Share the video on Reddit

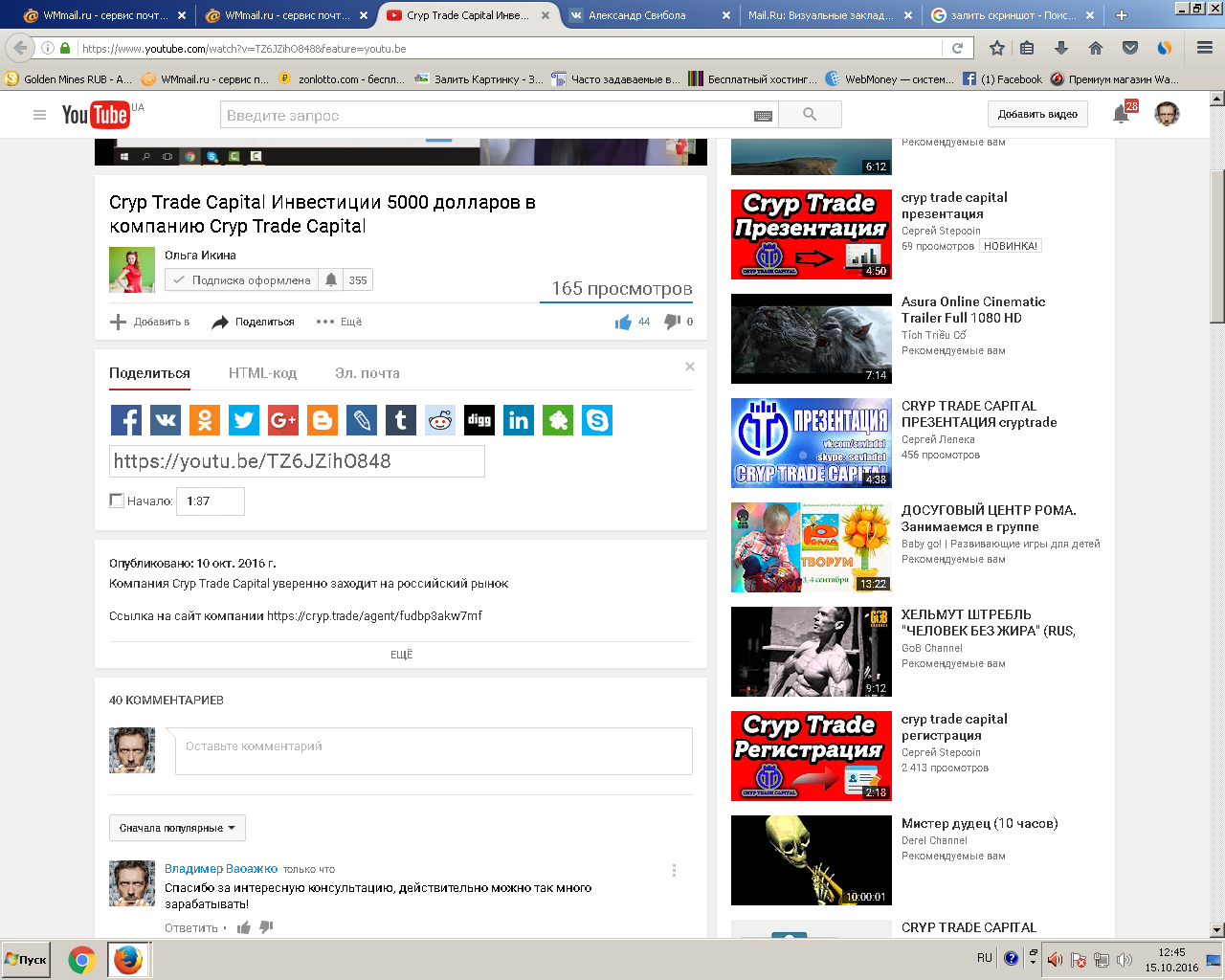coord(440,420)
